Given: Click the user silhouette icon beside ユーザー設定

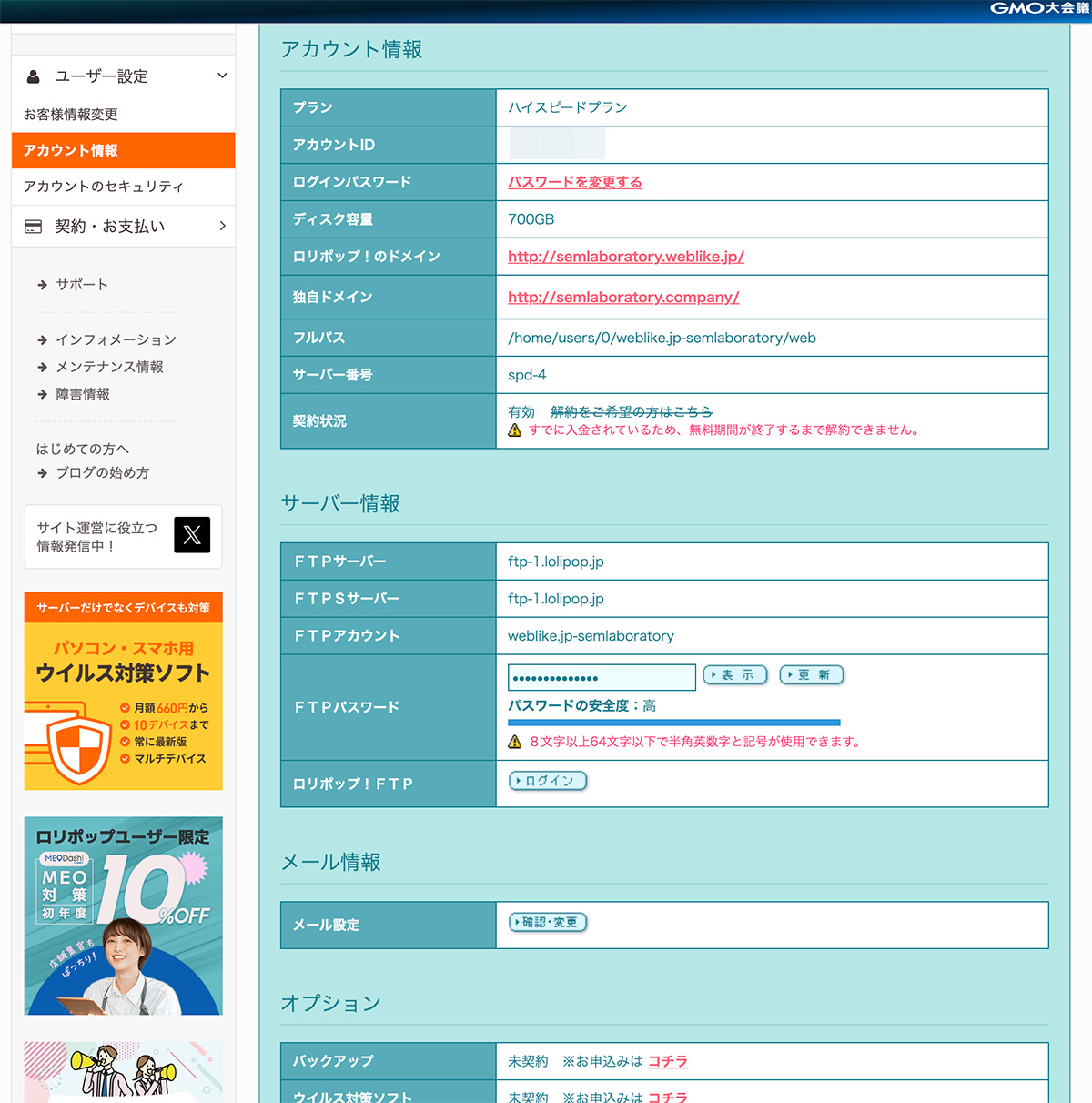Looking at the screenshot, I should 34,76.
